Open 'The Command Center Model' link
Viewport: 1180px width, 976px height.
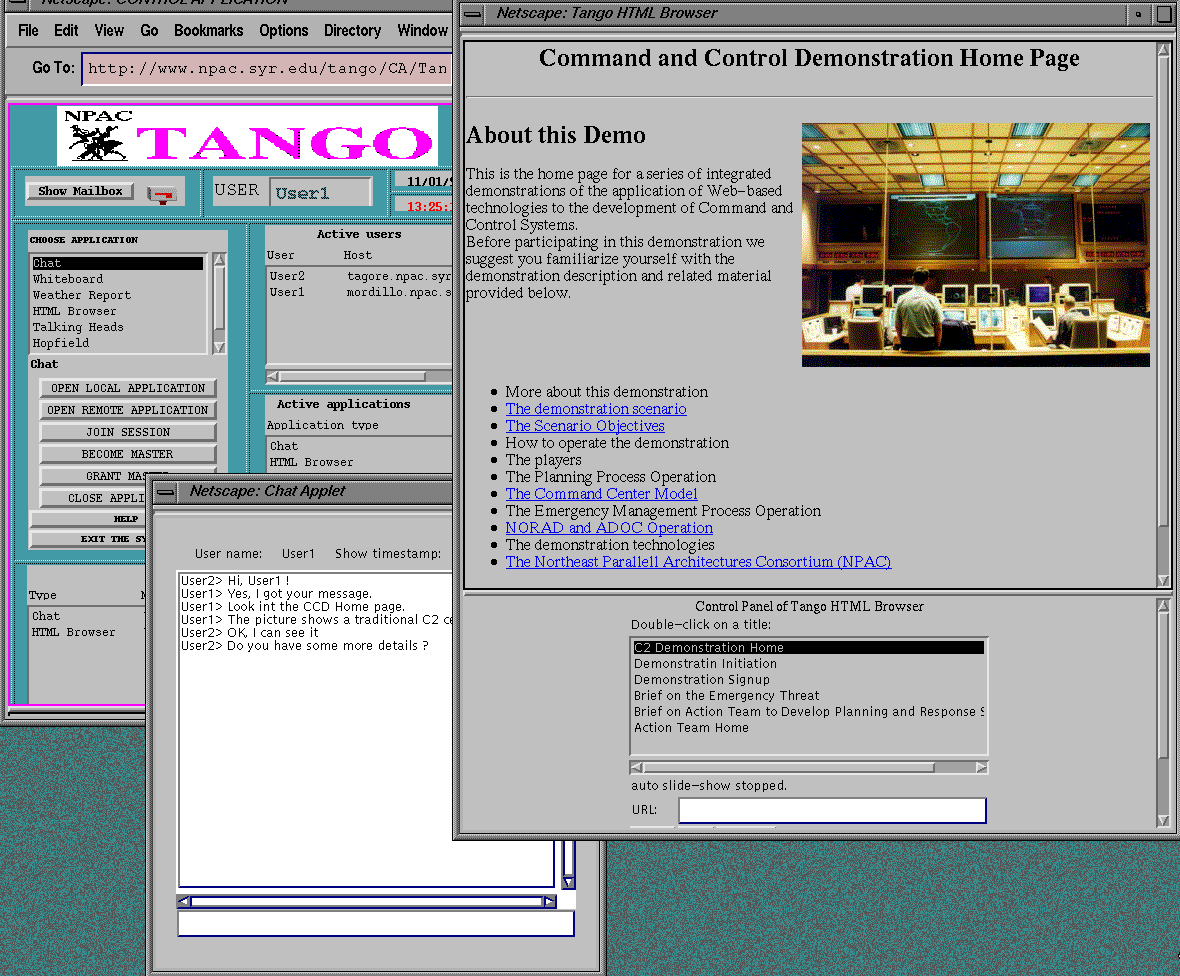coord(601,494)
